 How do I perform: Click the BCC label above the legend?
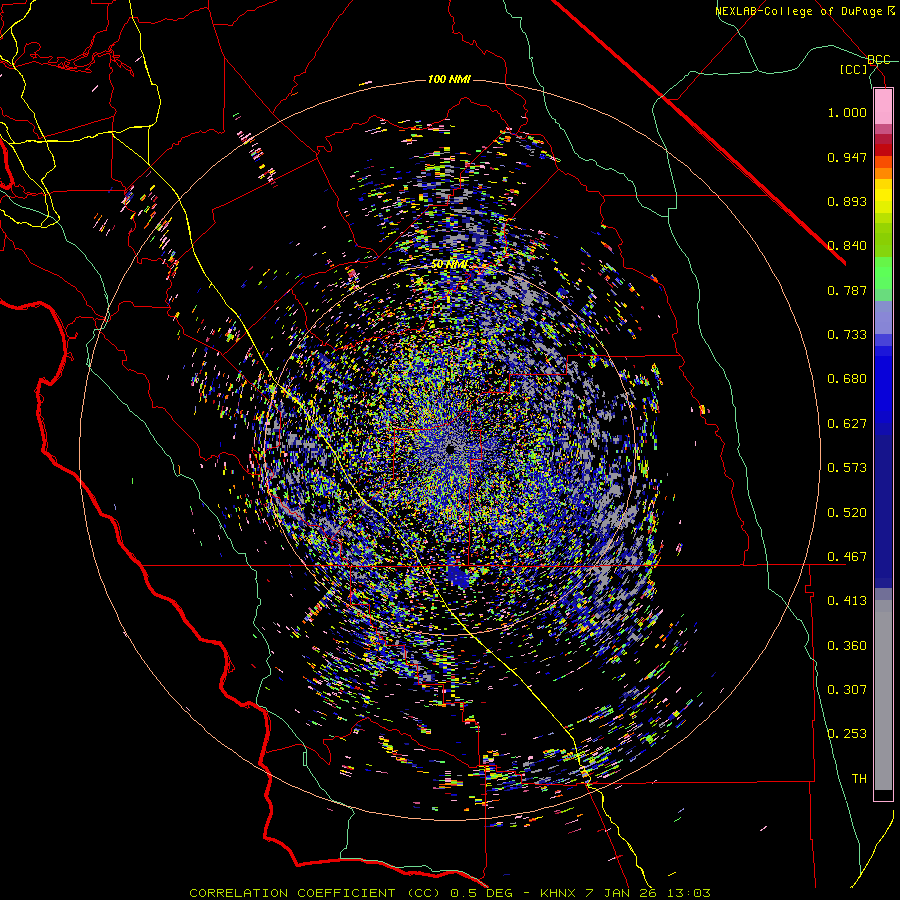tap(879, 60)
